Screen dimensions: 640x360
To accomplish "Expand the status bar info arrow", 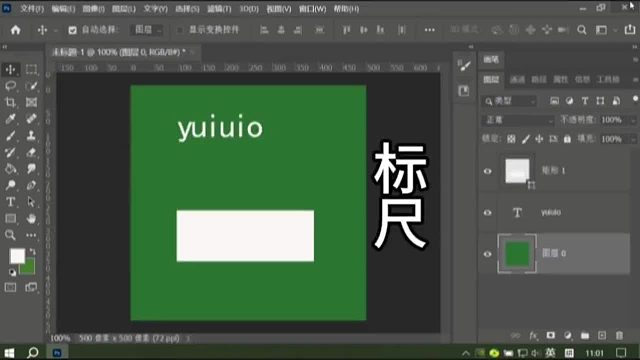I will (x=189, y=338).
